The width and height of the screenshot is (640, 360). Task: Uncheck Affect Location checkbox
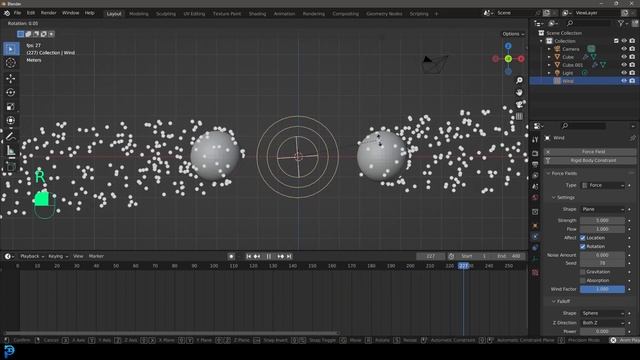click(x=583, y=238)
